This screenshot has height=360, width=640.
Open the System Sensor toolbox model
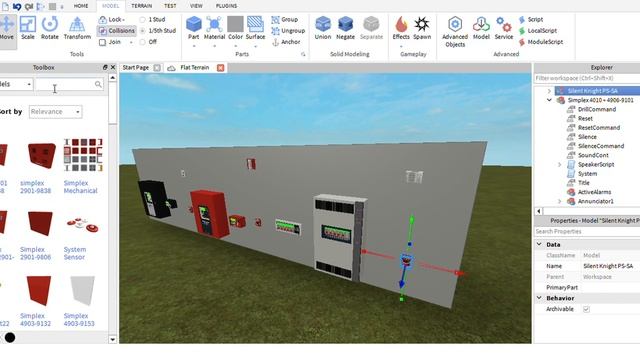[83, 225]
